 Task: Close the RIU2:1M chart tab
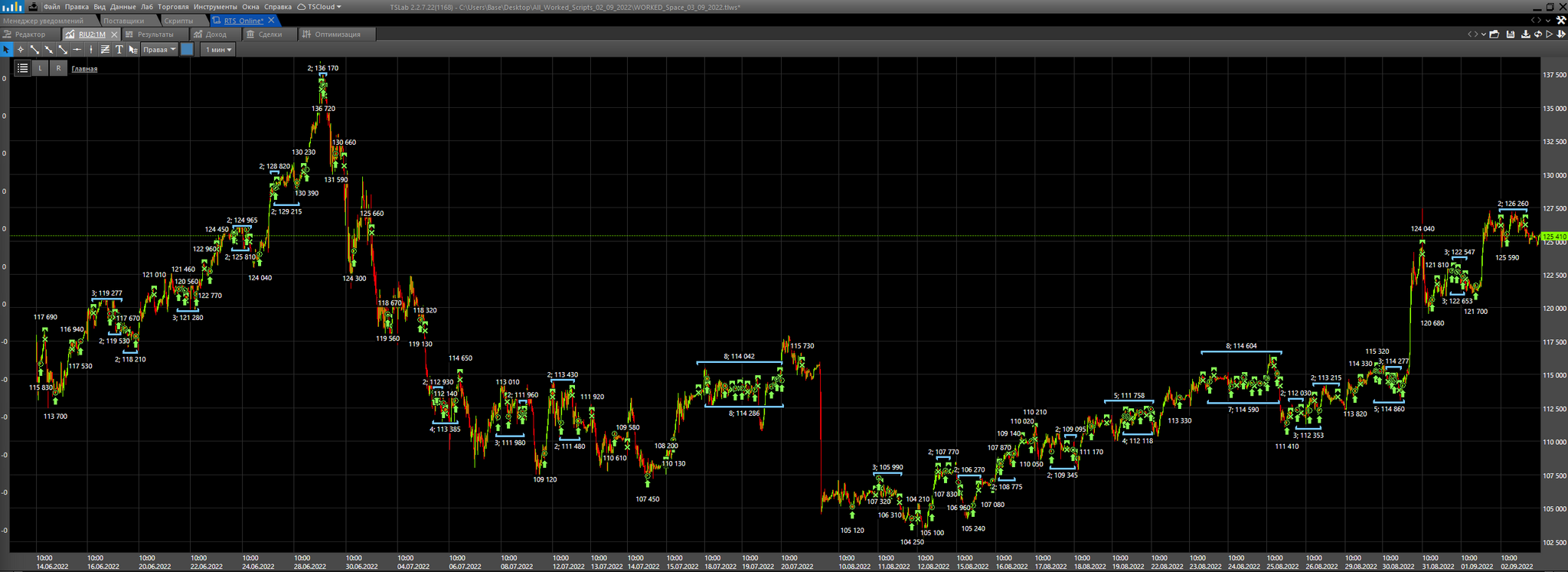click(115, 34)
